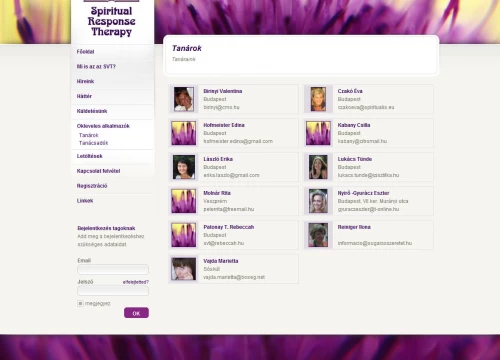This screenshot has height=360, width=500.
Task: Click the Spiritual Response Therapy logo
Action: 112,21
